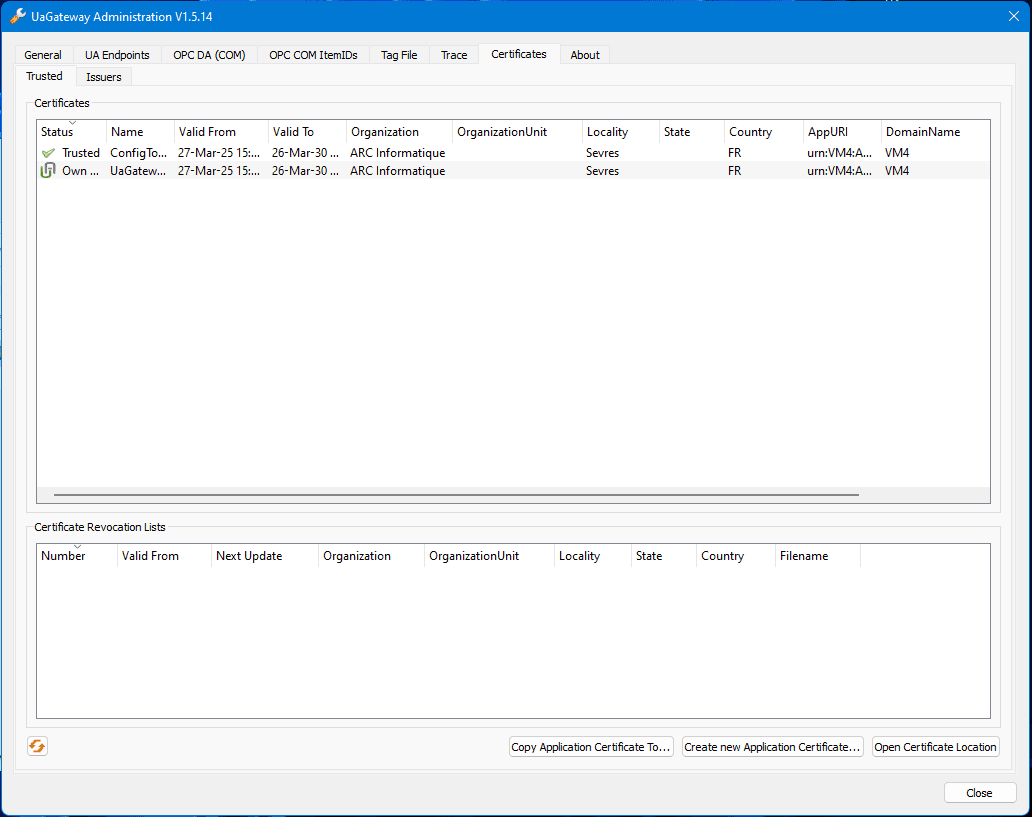Click Sevres in the Trusted certificate row

pos(602,153)
